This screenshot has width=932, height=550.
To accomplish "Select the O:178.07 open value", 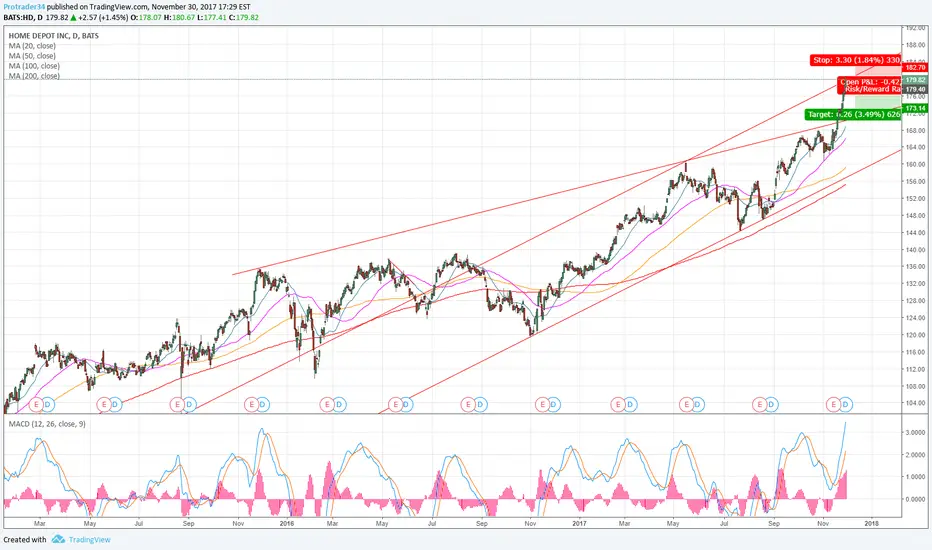I will (x=146, y=18).
